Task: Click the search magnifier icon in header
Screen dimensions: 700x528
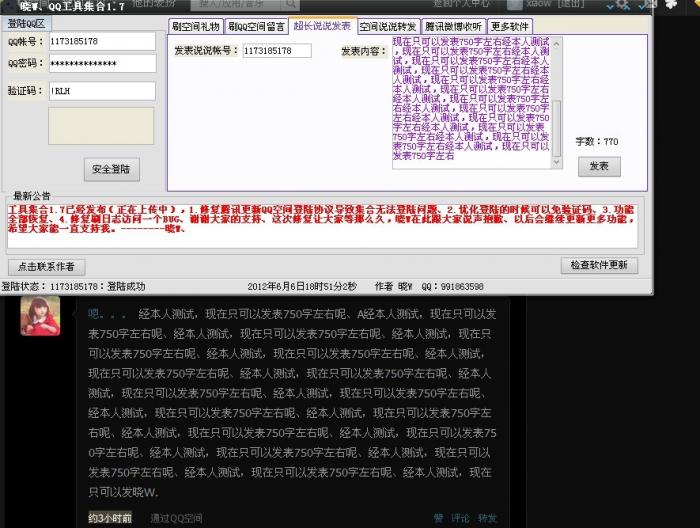Action: click(x=291, y=4)
